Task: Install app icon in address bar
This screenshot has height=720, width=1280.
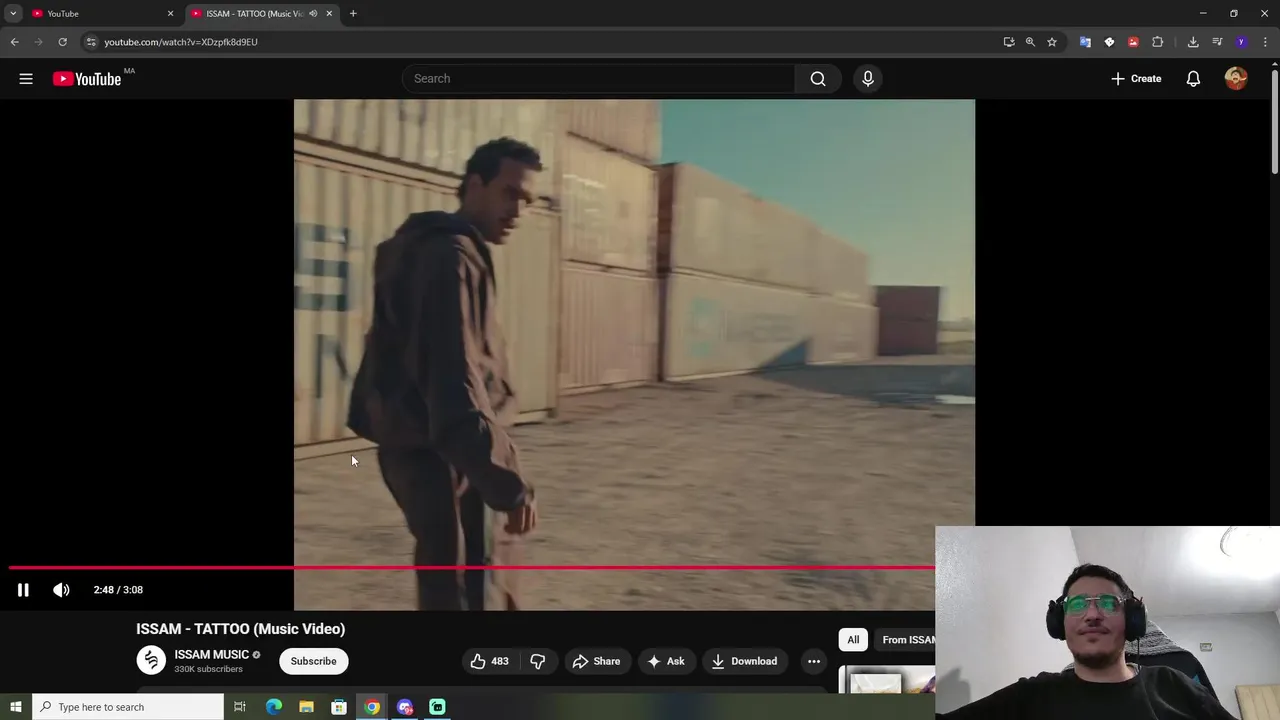Action: pyautogui.click(x=1009, y=42)
